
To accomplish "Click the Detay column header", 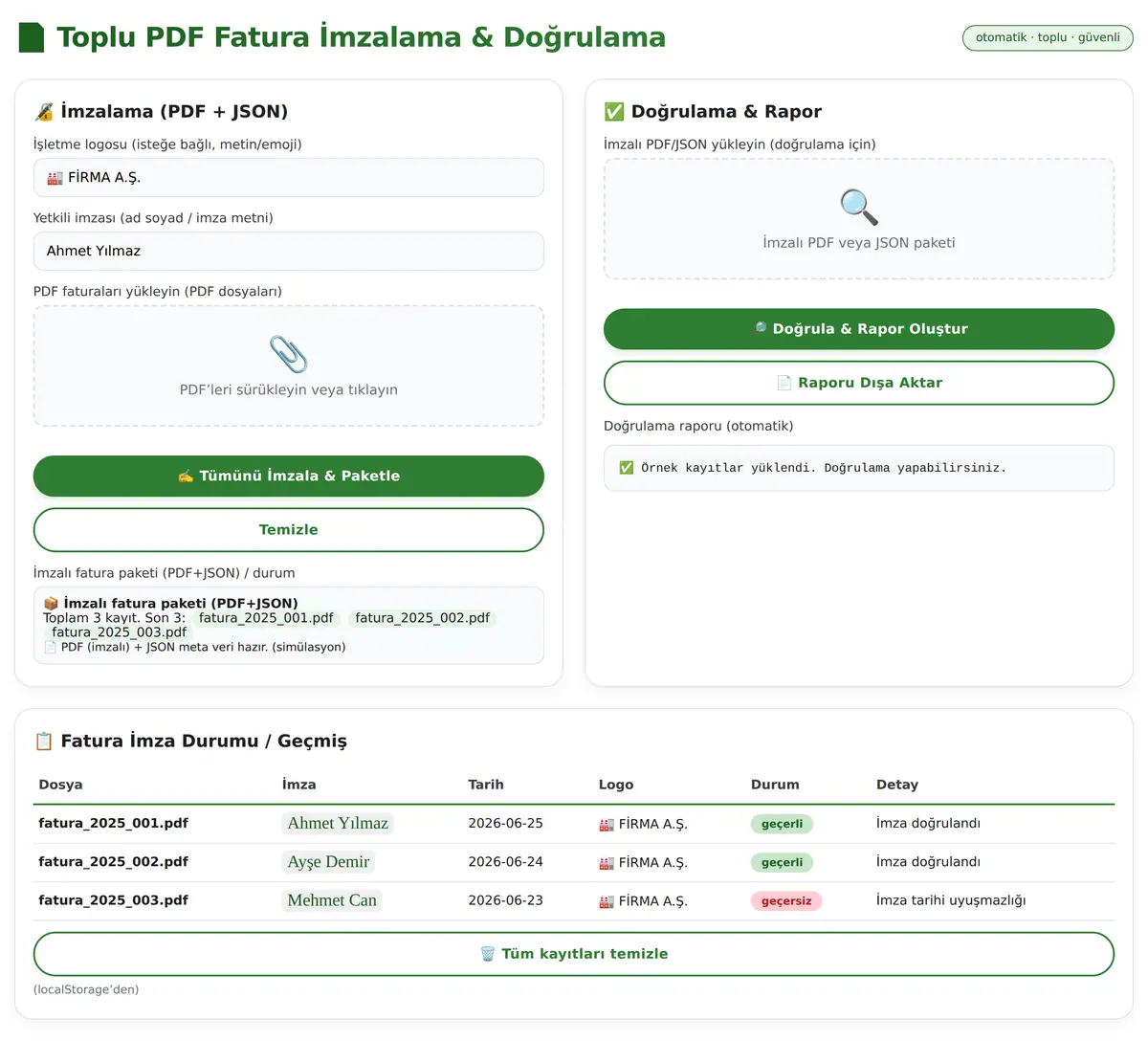I will tap(897, 785).
